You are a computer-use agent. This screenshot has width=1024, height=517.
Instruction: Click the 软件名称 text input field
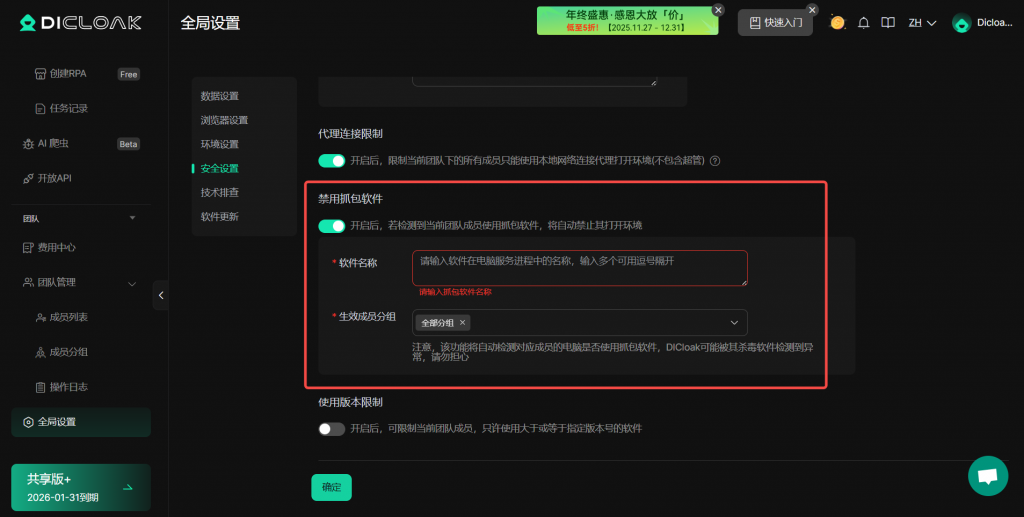579,267
